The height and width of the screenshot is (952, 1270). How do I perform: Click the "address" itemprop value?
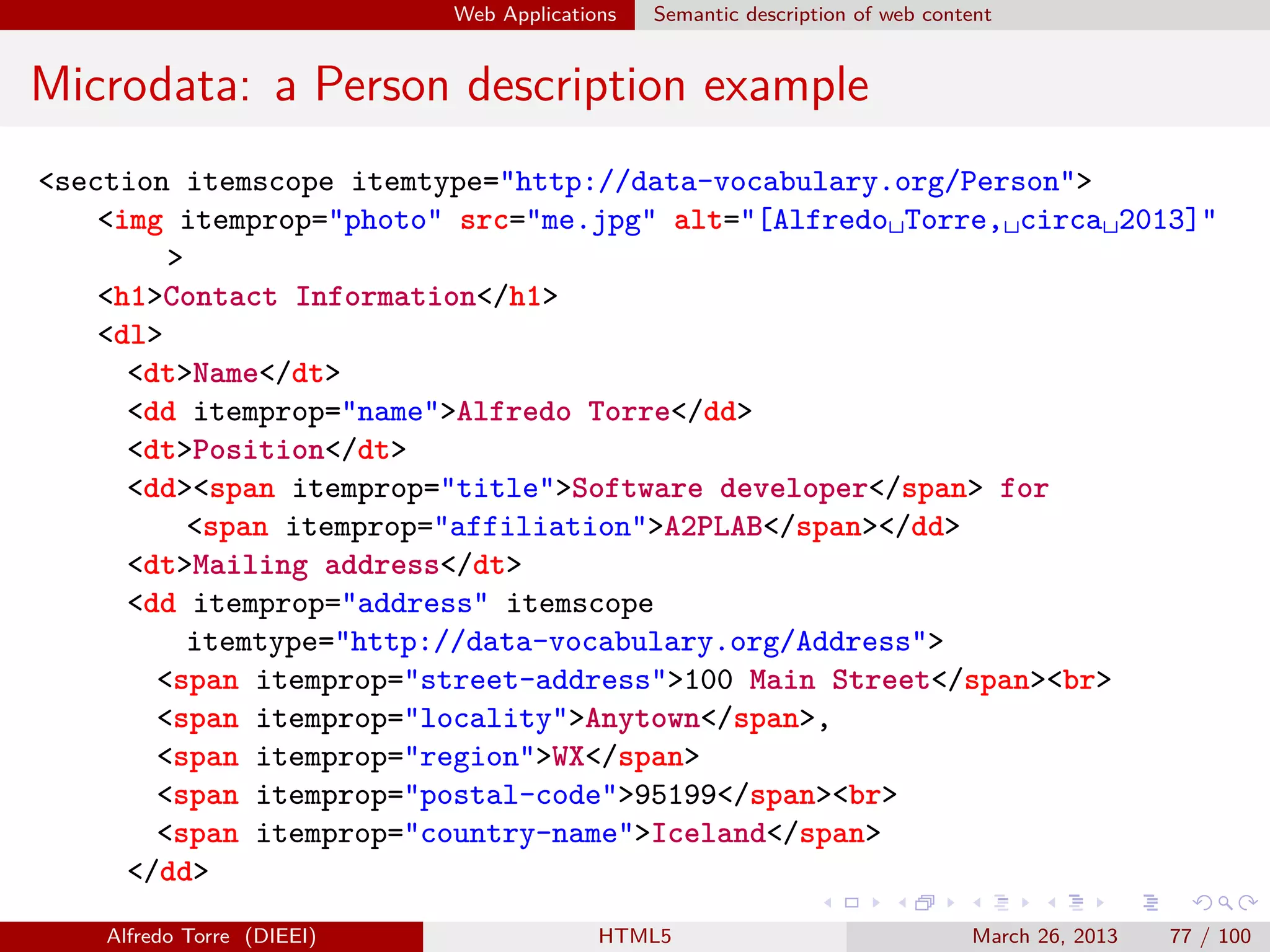(415, 604)
